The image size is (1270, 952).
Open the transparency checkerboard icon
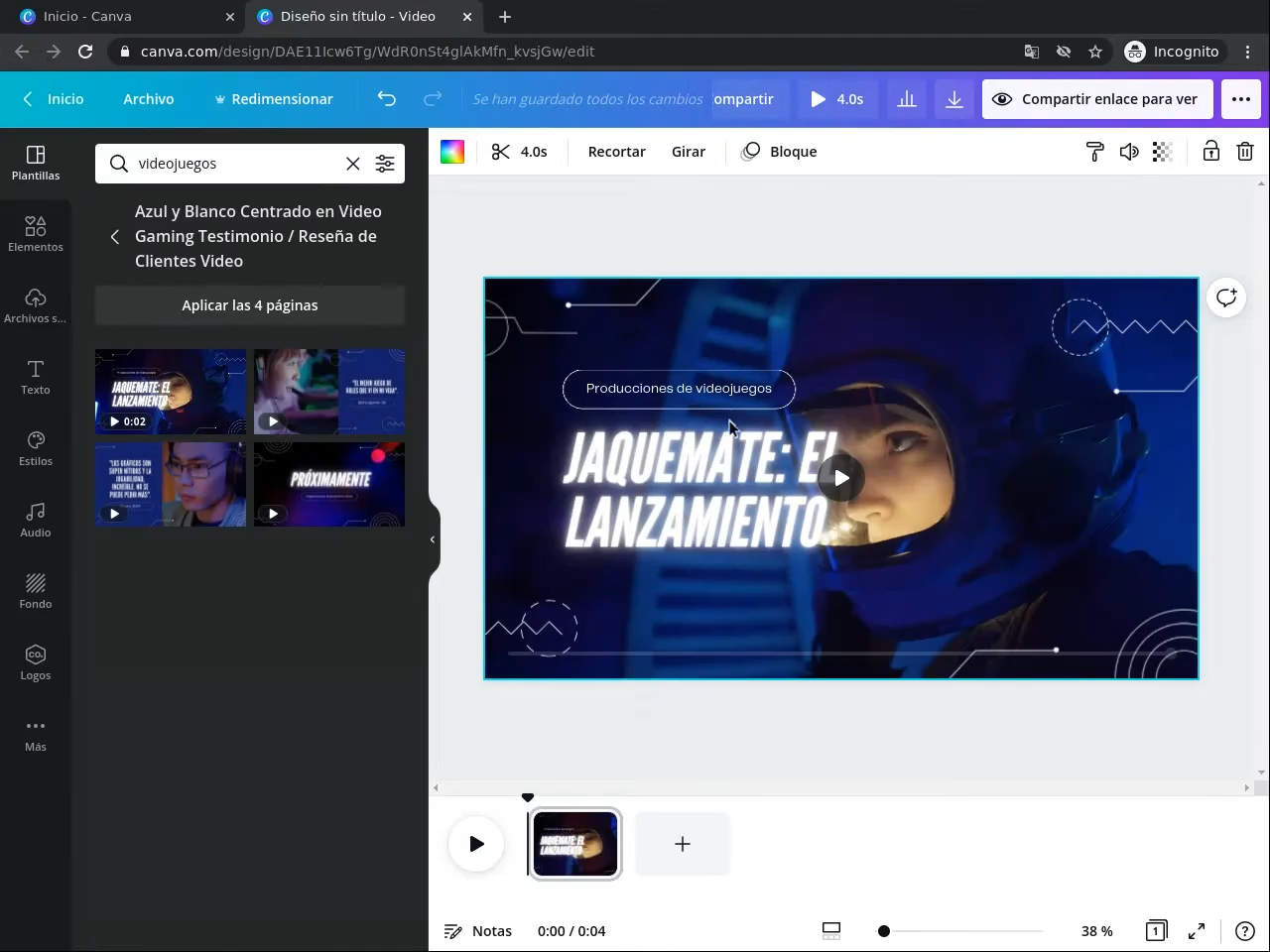1162,152
